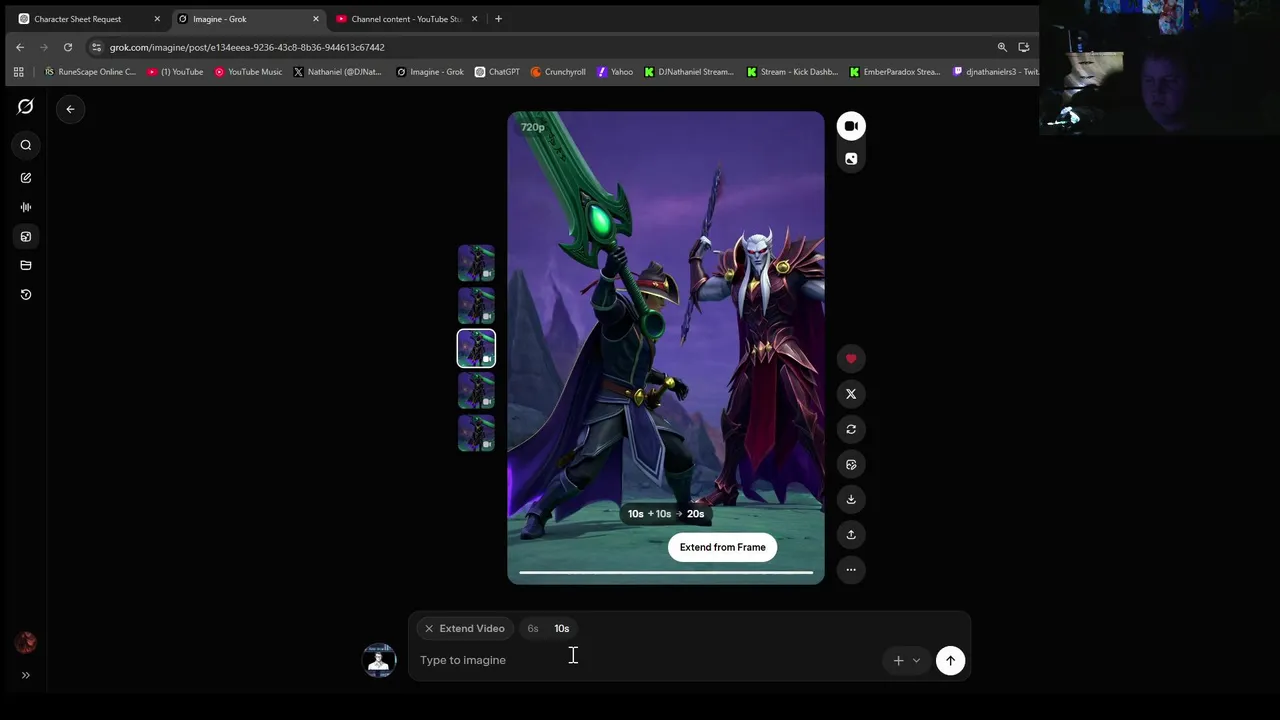This screenshot has width=1280, height=720.
Task: Click the plus attach button
Action: pyautogui.click(x=898, y=660)
